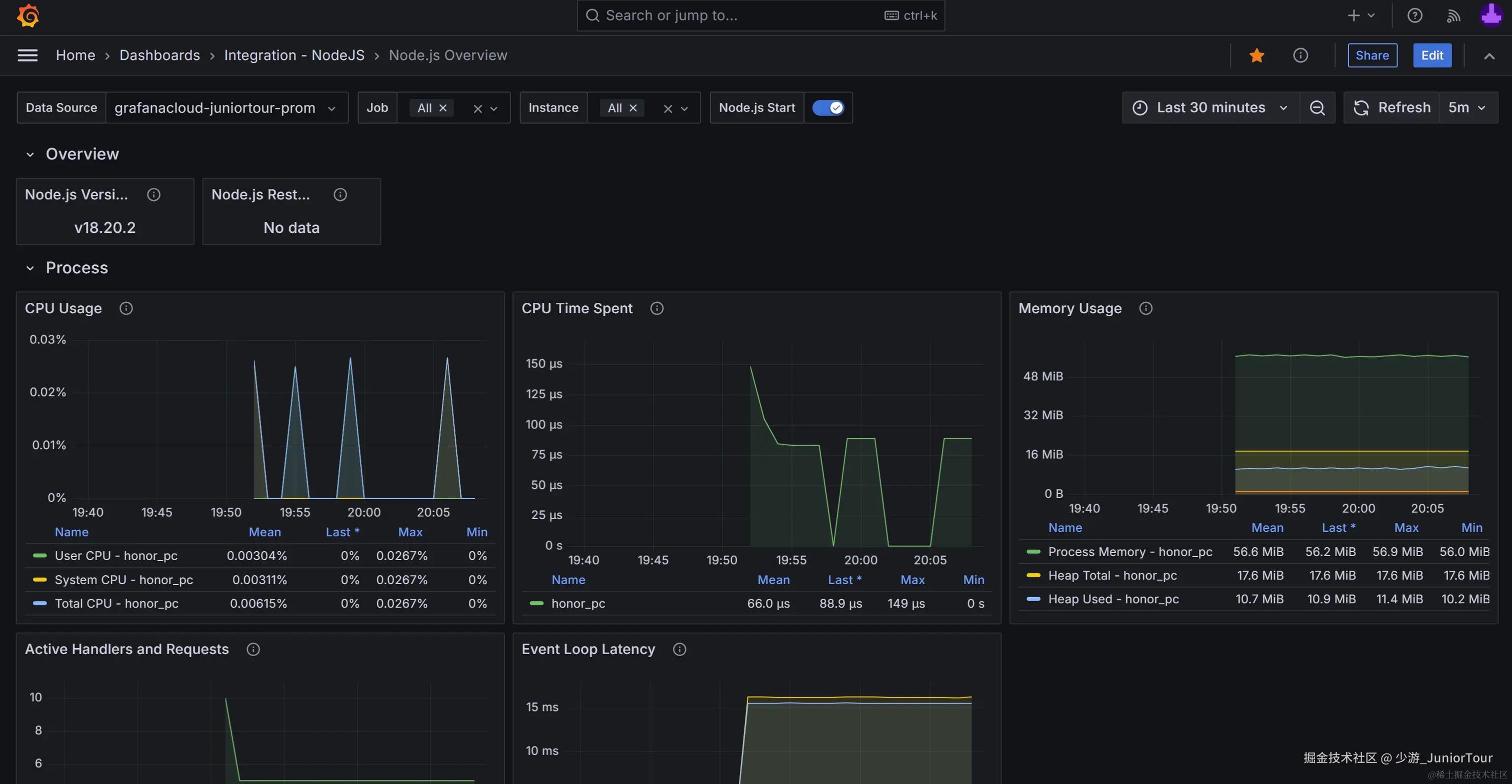
Task: Click the Grafana logo
Action: 28,16
